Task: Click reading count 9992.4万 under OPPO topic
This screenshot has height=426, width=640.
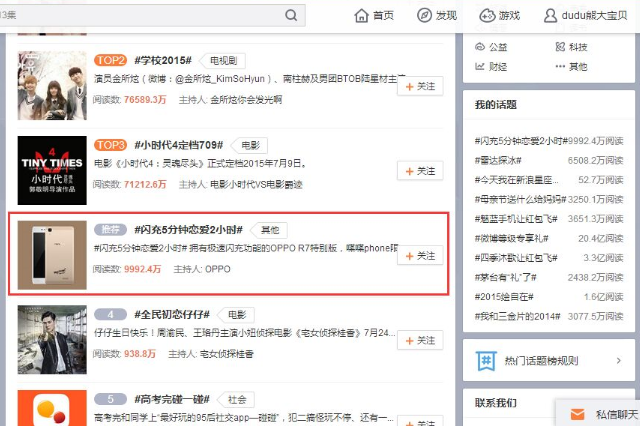Action: coord(142,269)
